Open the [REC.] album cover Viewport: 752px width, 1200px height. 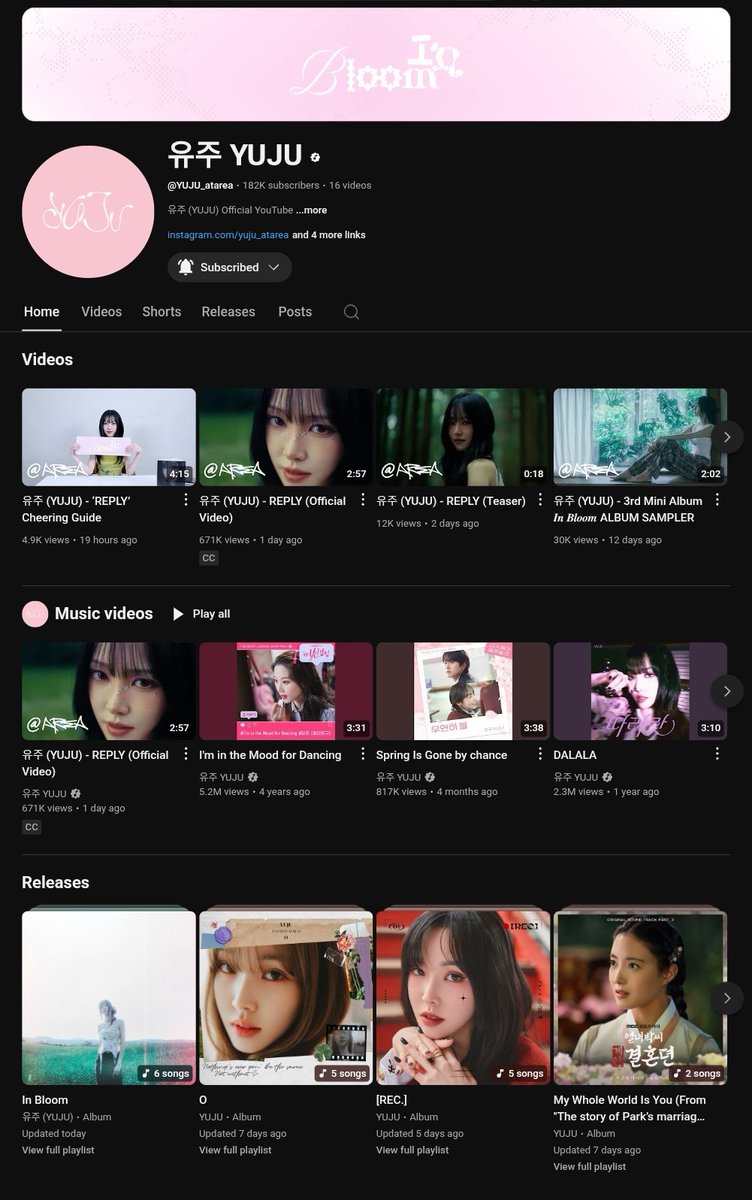point(463,996)
